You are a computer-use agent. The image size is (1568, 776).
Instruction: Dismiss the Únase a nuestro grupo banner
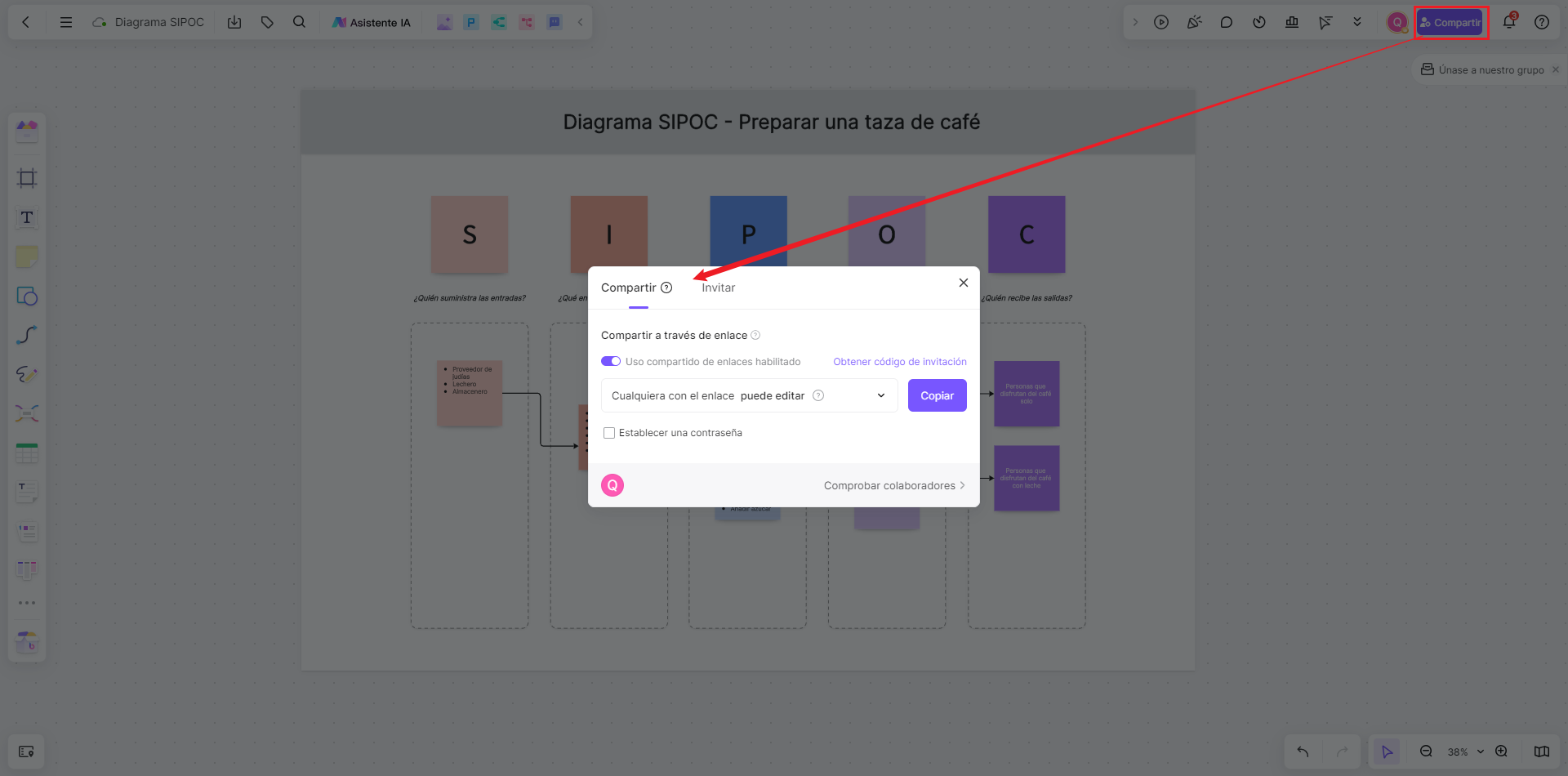(1556, 69)
